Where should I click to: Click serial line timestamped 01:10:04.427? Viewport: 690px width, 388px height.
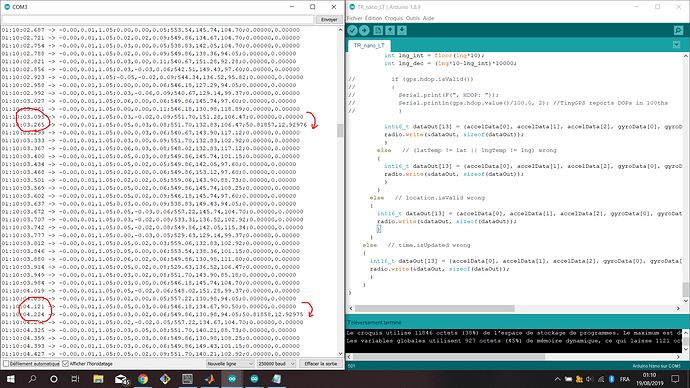point(150,354)
